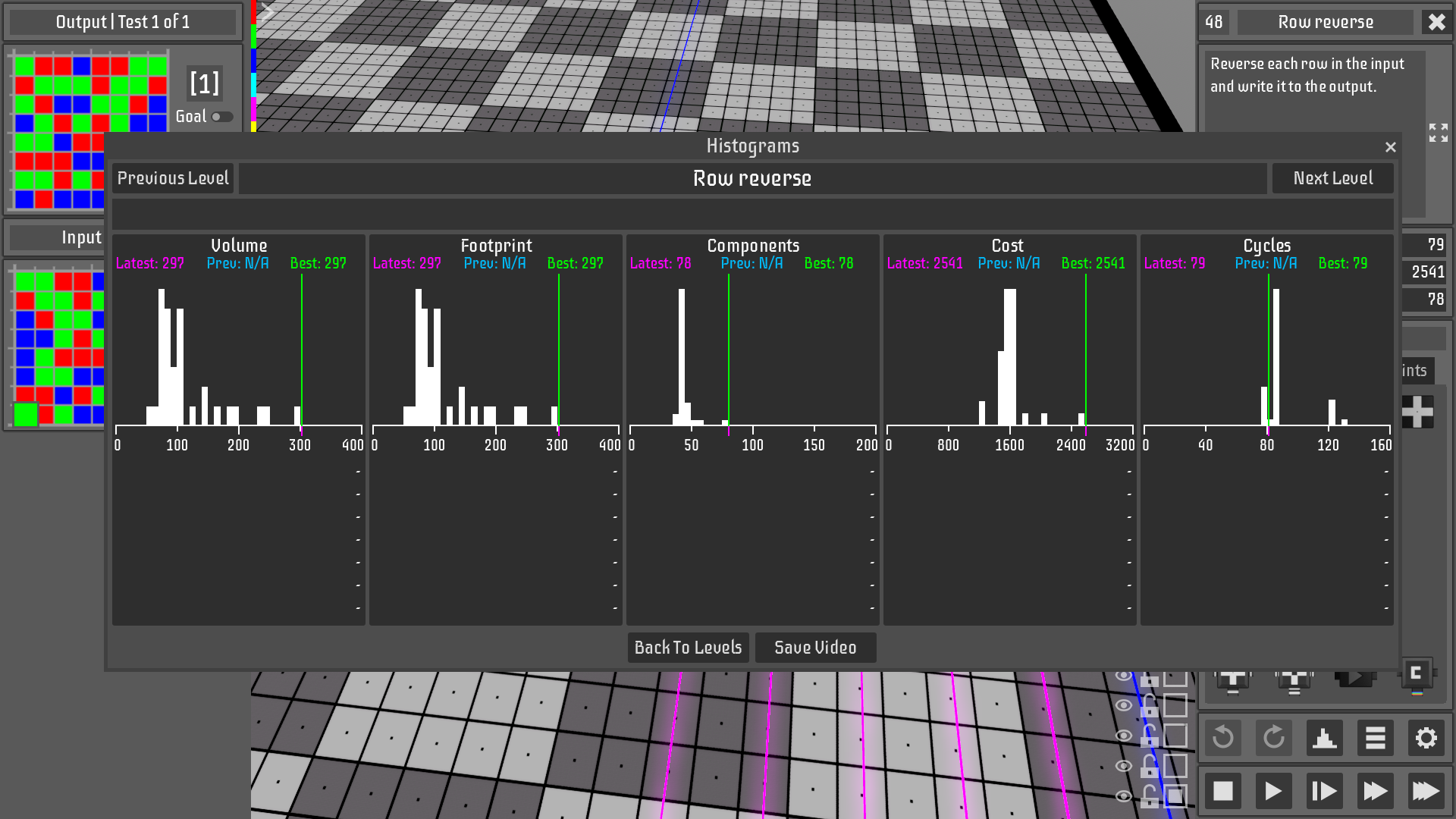Click the settings gear icon
The width and height of the screenshot is (1456, 819).
[x=1426, y=738]
